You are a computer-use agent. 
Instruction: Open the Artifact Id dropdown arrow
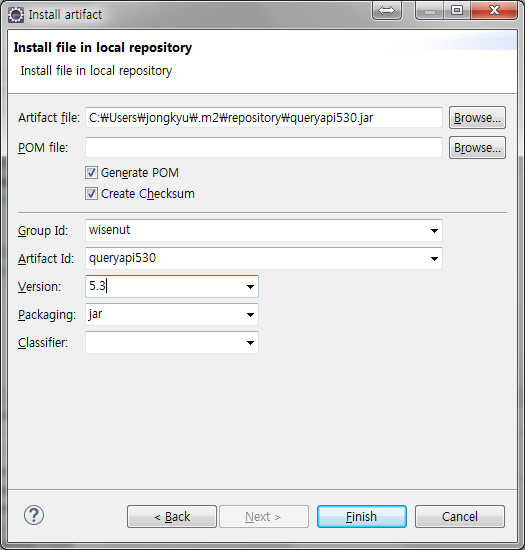pos(434,259)
